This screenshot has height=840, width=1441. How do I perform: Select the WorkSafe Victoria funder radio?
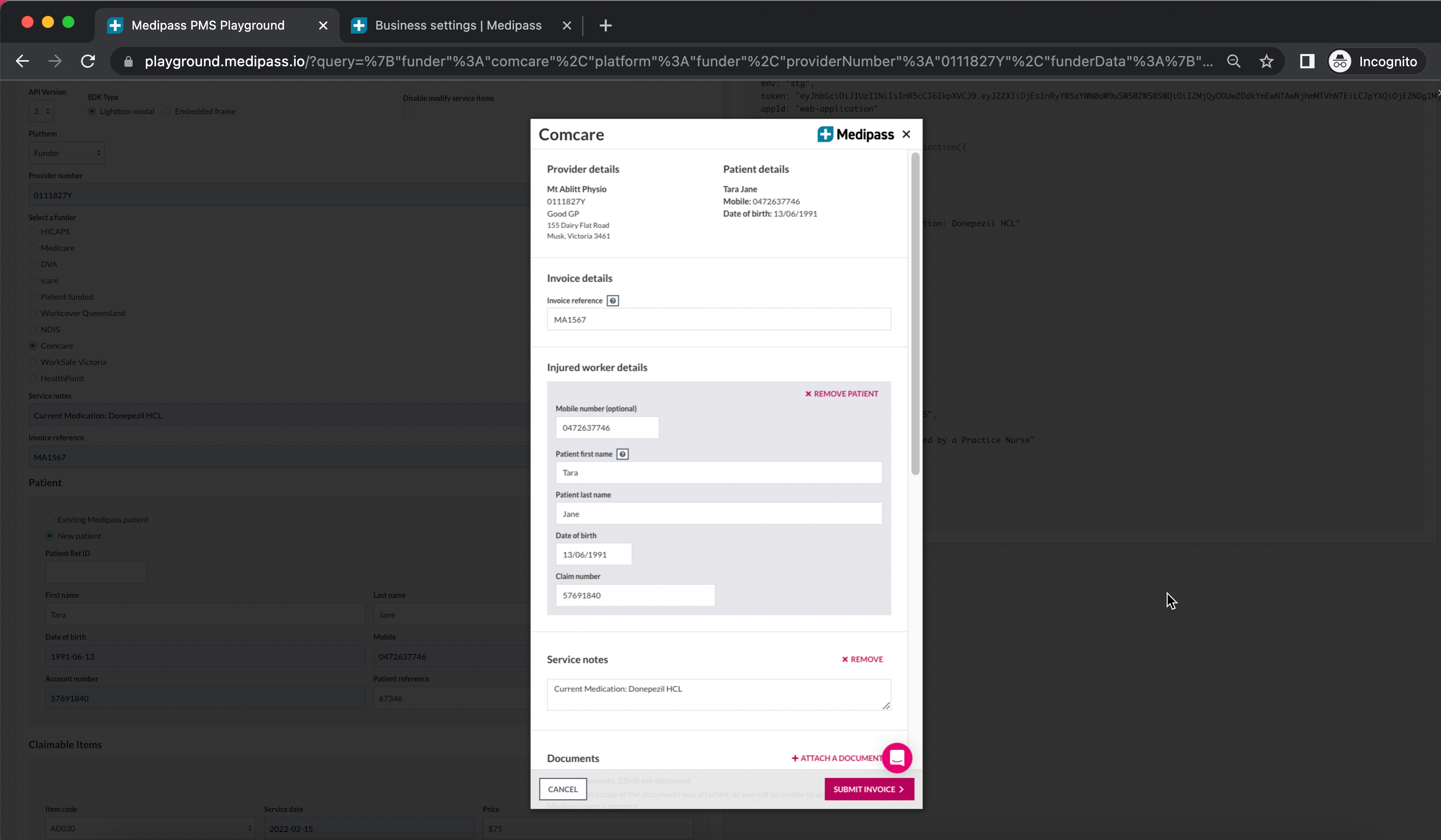(33, 362)
